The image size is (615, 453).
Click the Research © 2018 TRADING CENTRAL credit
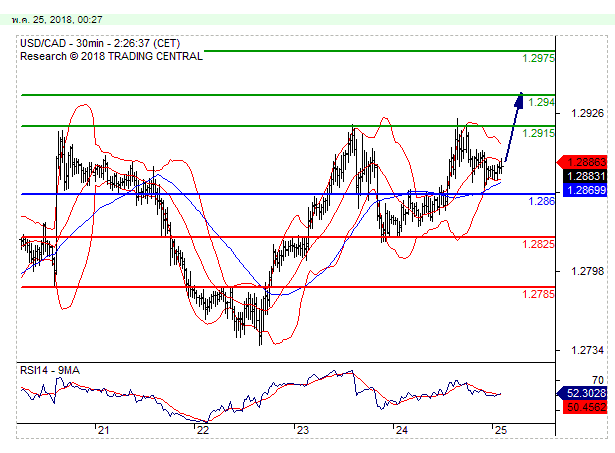pos(111,56)
